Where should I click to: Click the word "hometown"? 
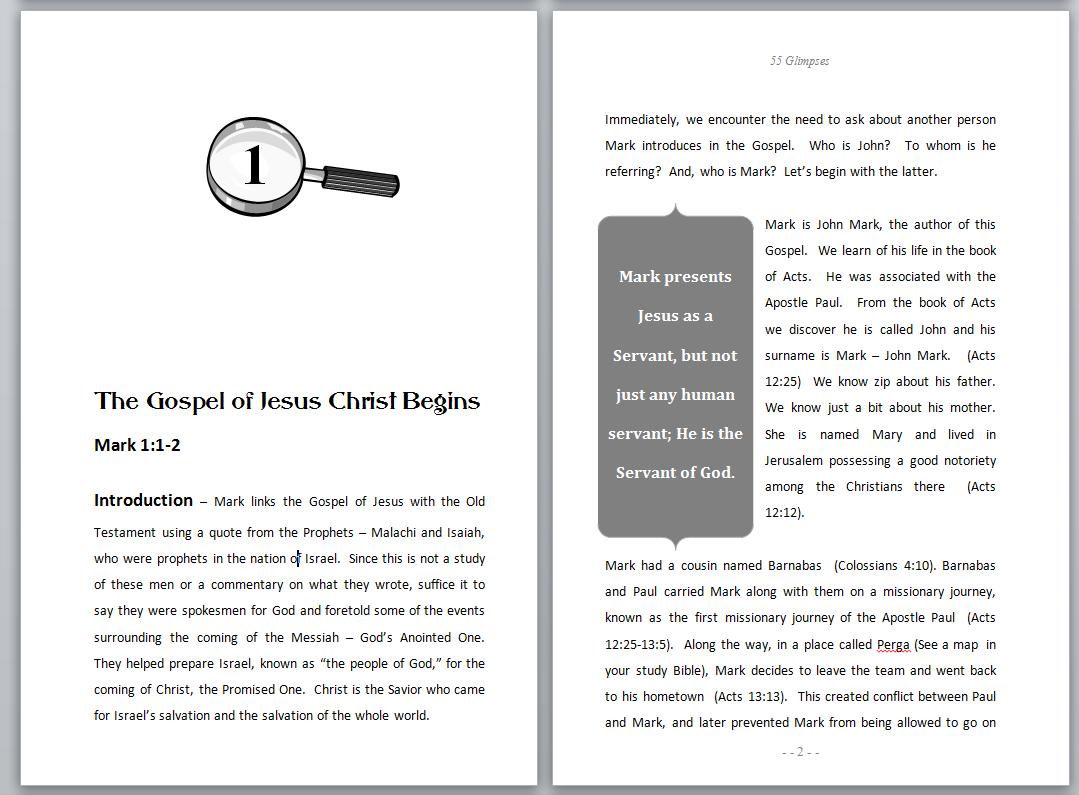click(x=673, y=697)
